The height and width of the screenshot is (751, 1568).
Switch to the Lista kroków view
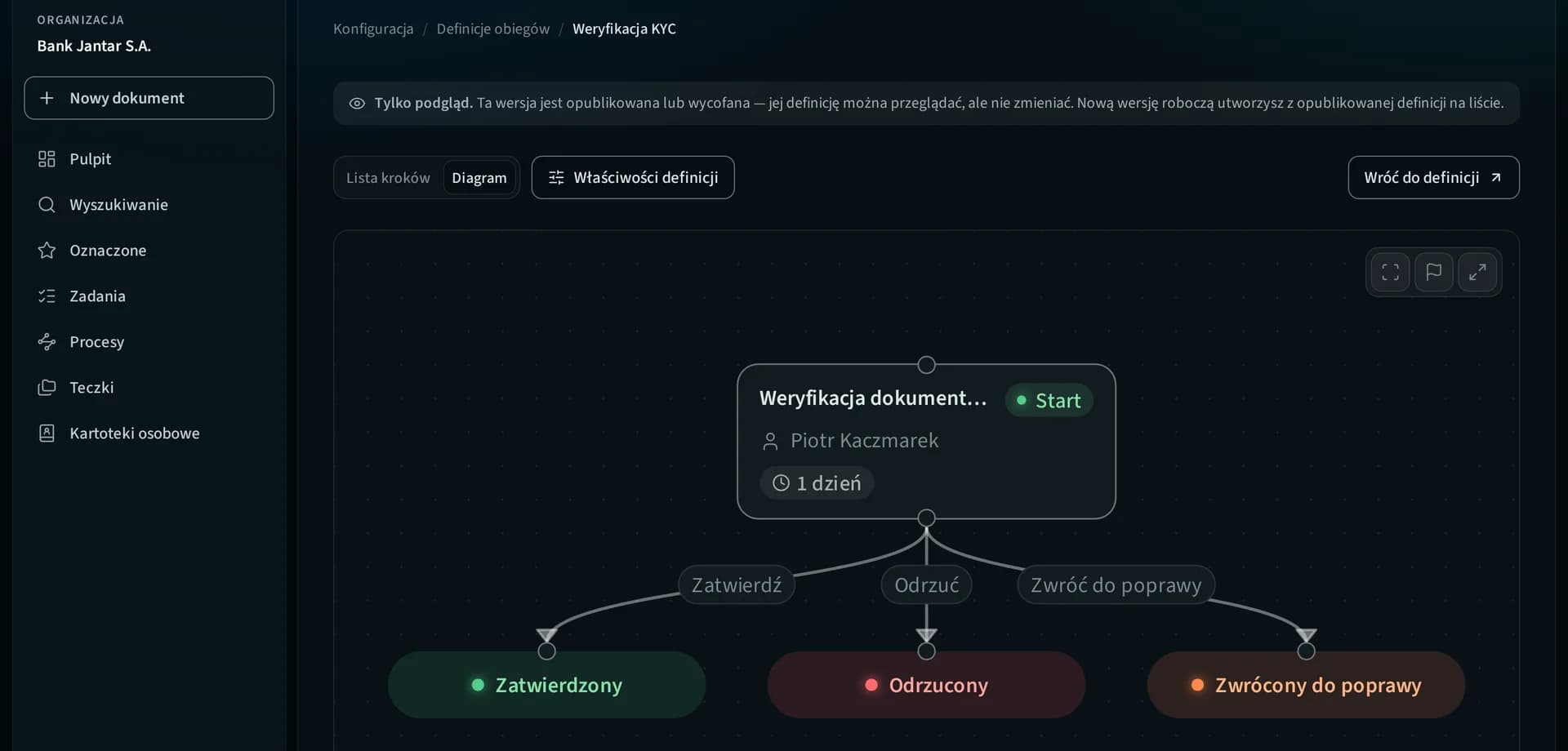(388, 178)
